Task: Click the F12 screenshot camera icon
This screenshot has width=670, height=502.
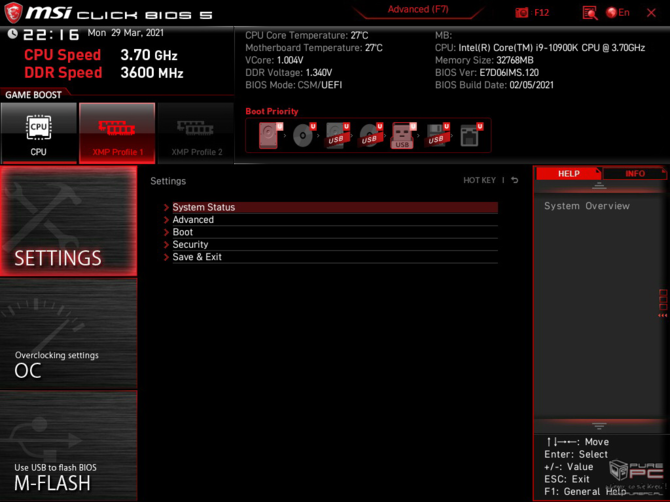Action: [x=521, y=13]
